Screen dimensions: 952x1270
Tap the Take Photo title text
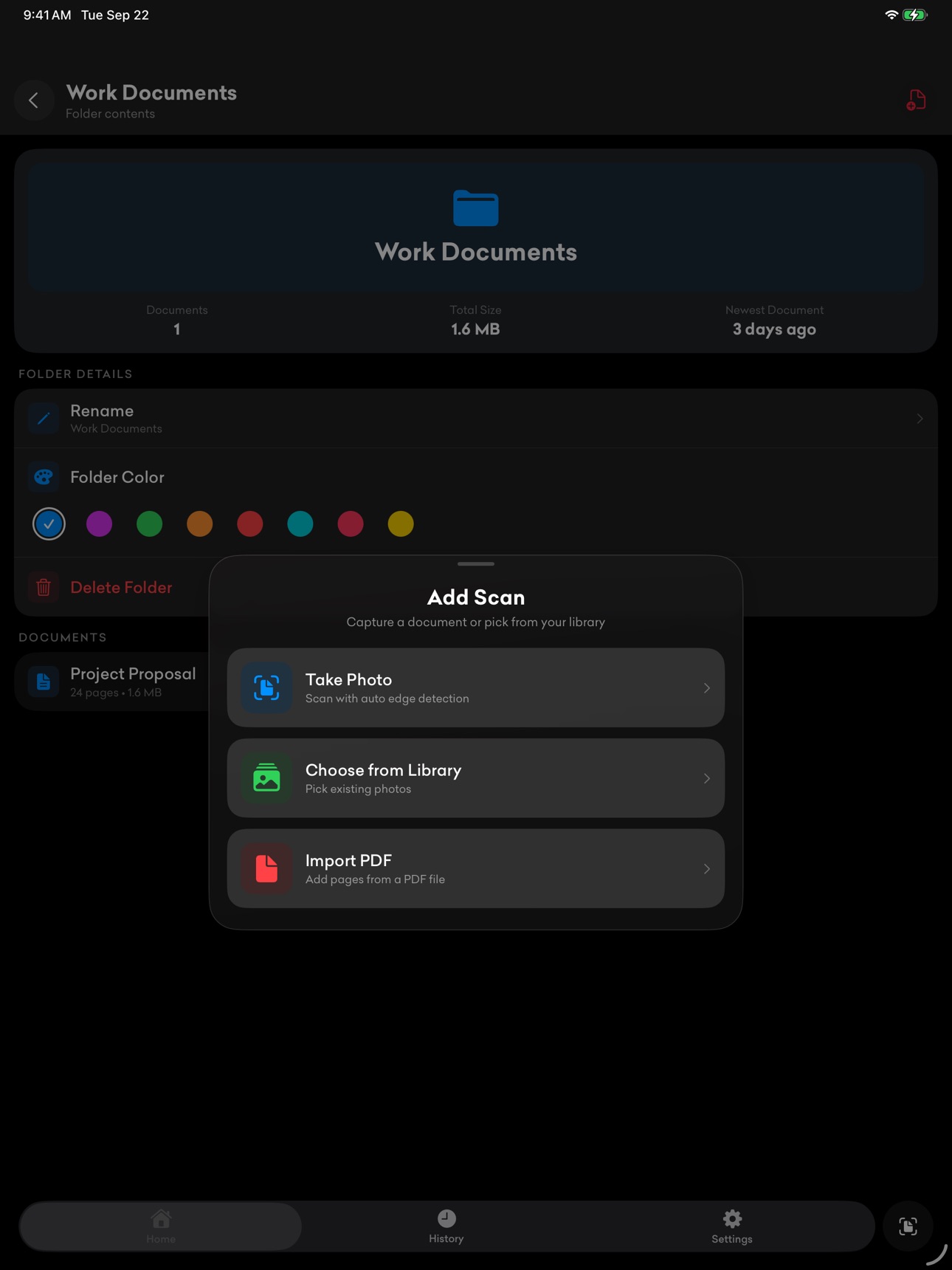[x=348, y=679]
